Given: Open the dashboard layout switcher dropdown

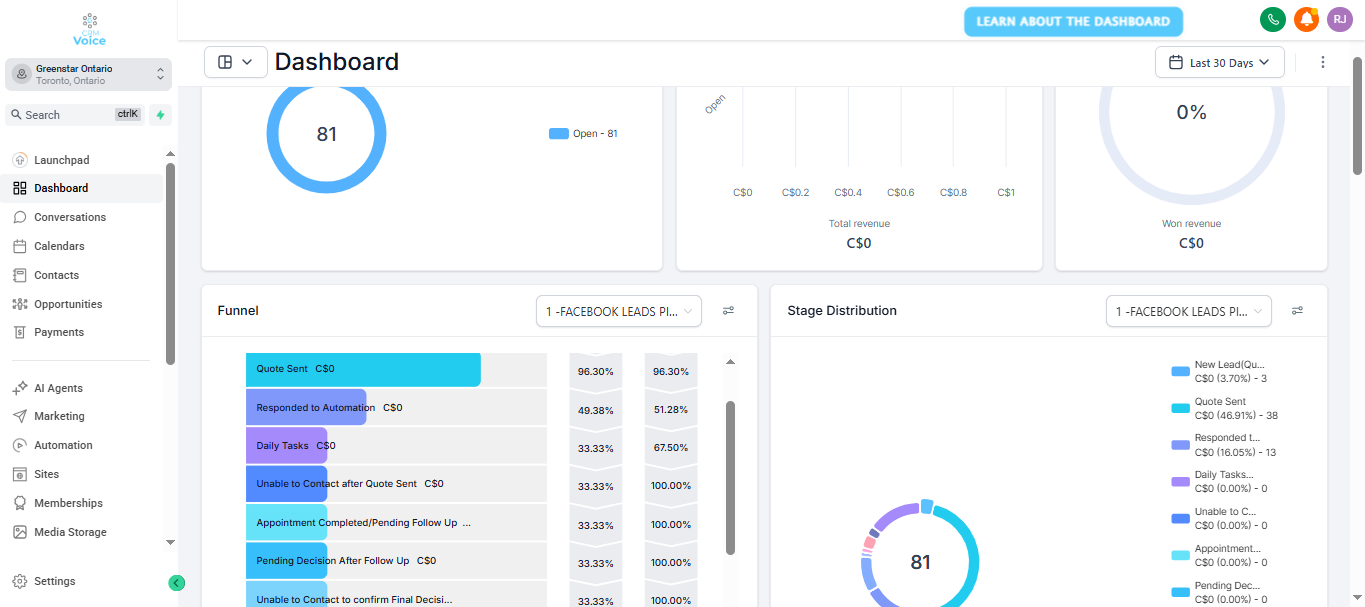Looking at the screenshot, I should pyautogui.click(x=235, y=62).
